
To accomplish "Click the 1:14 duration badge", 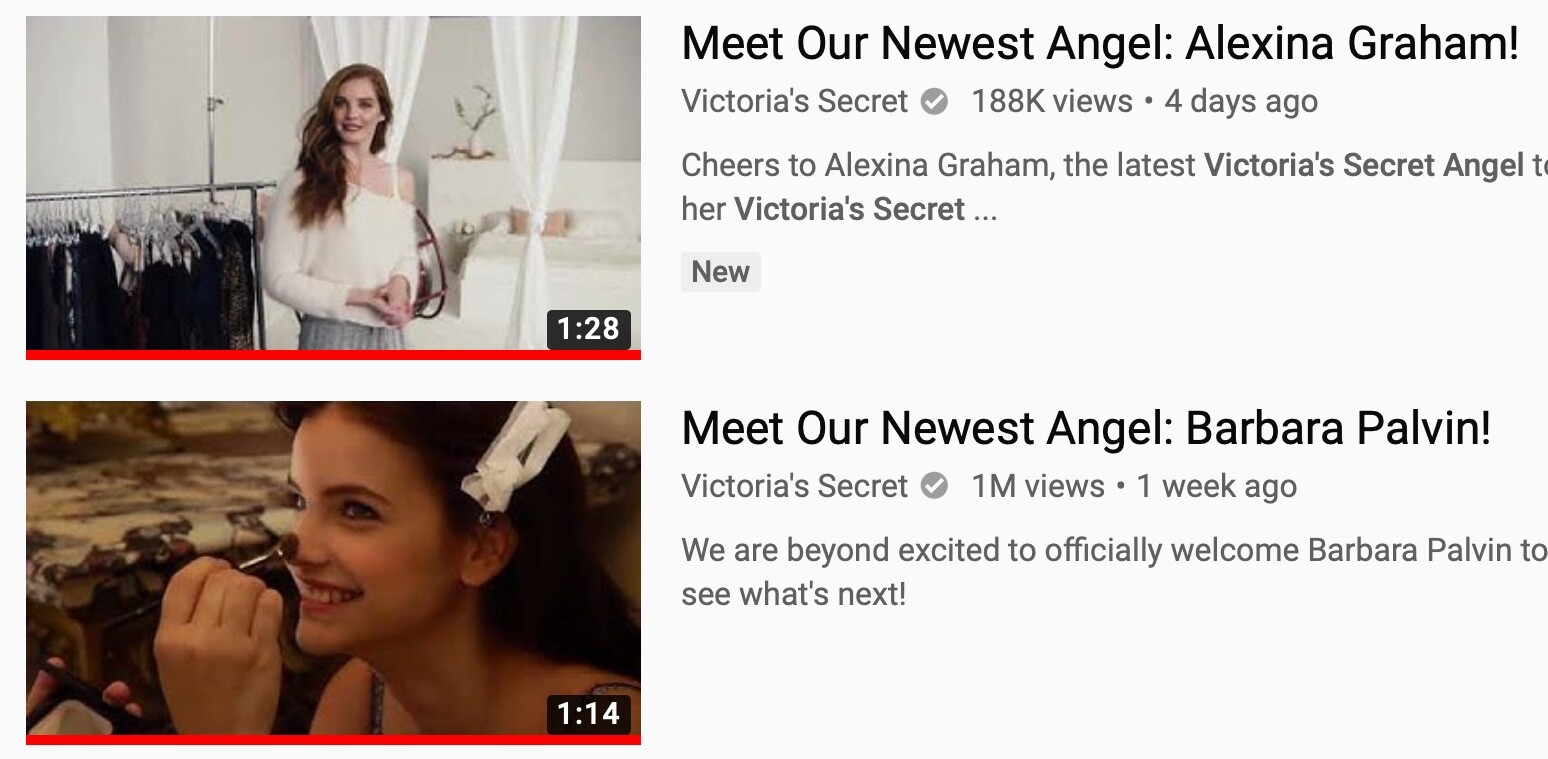I will tap(589, 714).
